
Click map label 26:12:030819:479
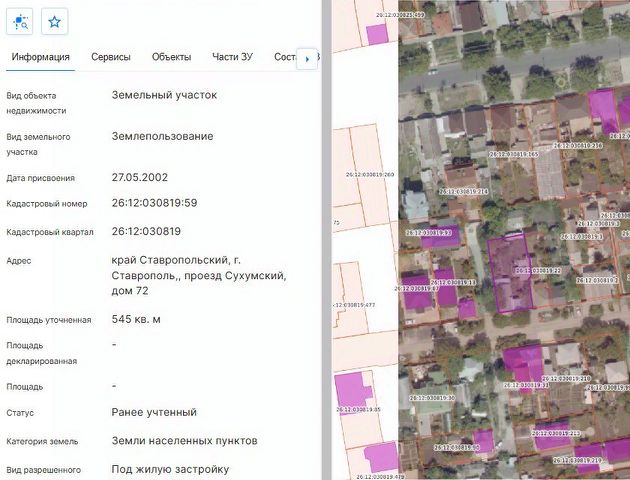pos(380,477)
